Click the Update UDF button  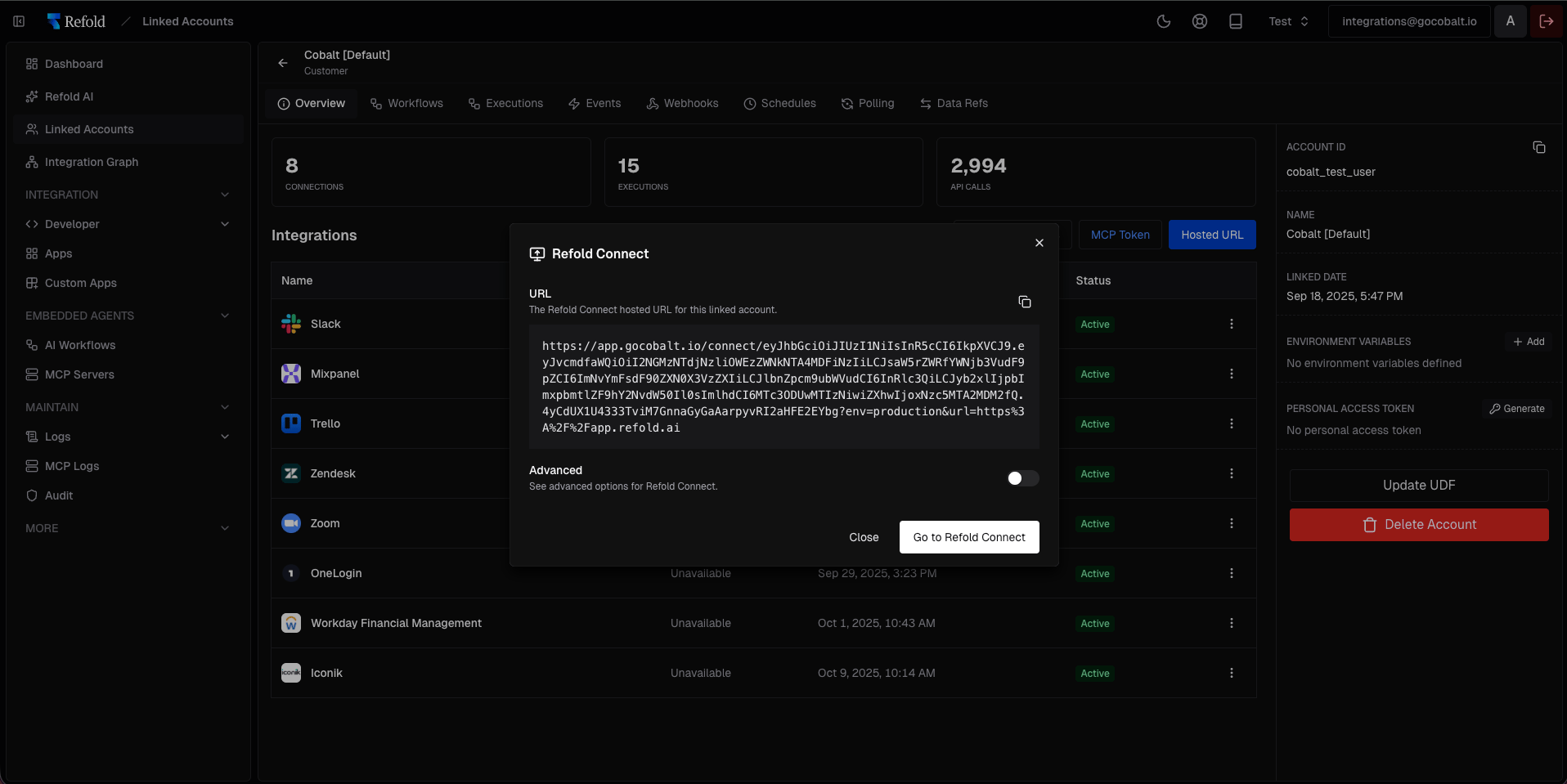[1419, 486]
